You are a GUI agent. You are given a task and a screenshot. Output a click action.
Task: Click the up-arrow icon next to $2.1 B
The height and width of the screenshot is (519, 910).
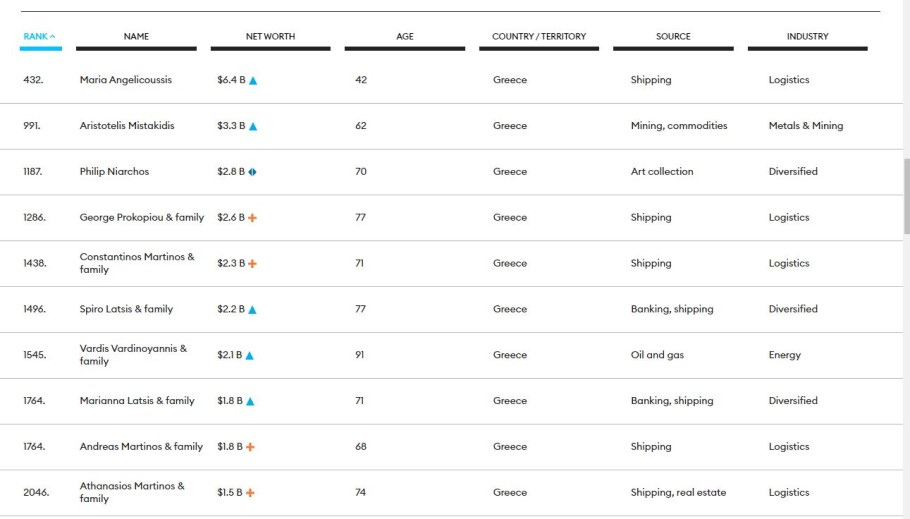tap(250, 356)
